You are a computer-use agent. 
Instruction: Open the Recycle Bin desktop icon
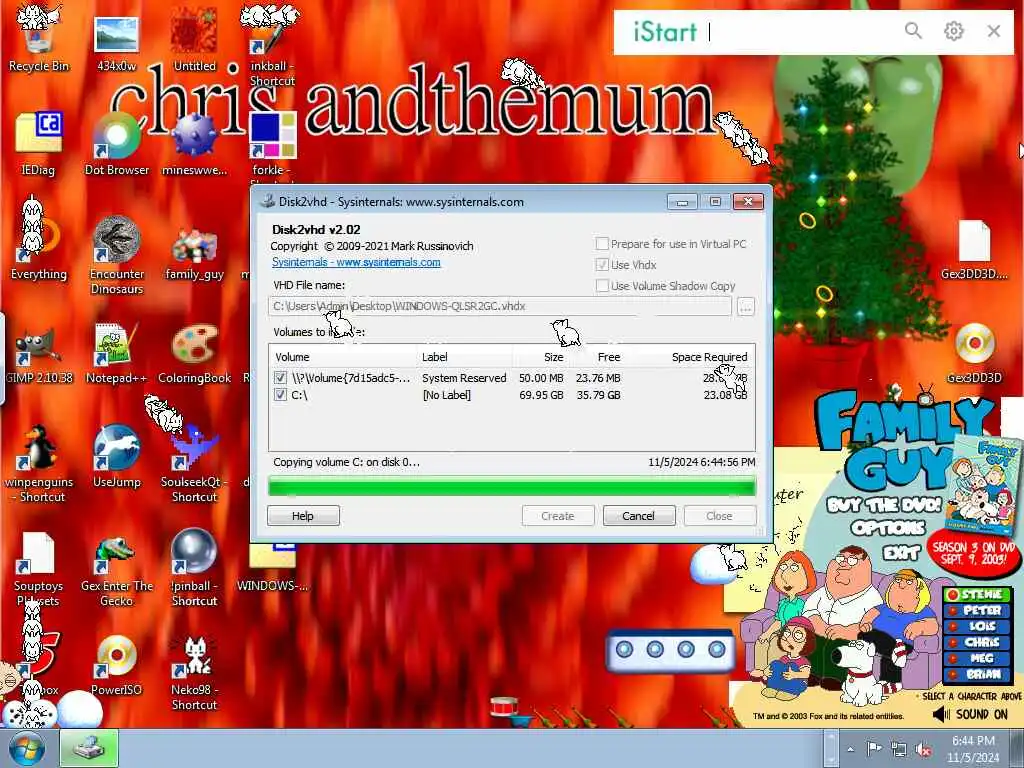pos(39,39)
